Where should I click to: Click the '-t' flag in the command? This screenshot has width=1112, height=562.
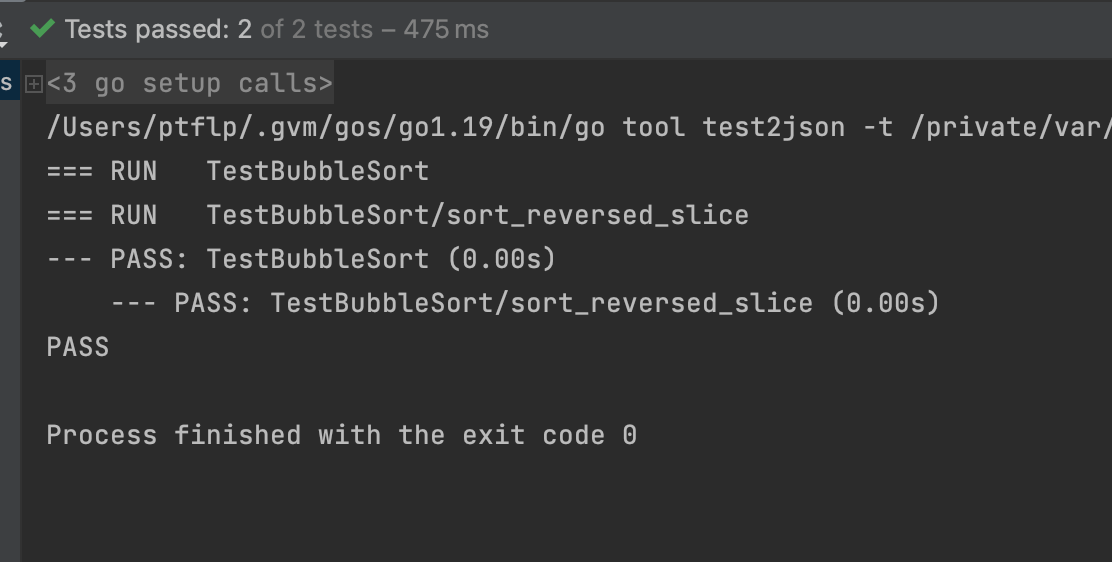pos(876,128)
